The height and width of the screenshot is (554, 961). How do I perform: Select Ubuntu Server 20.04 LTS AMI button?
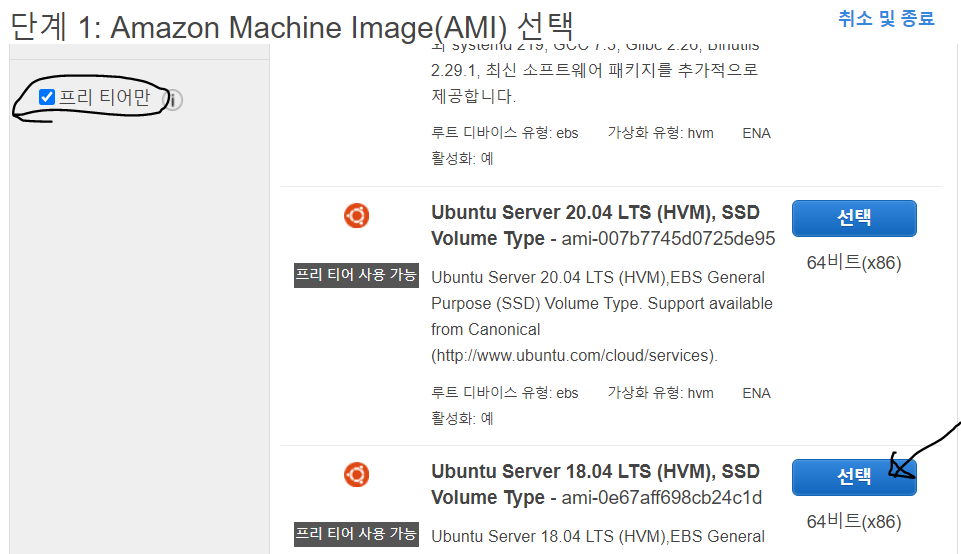(854, 218)
